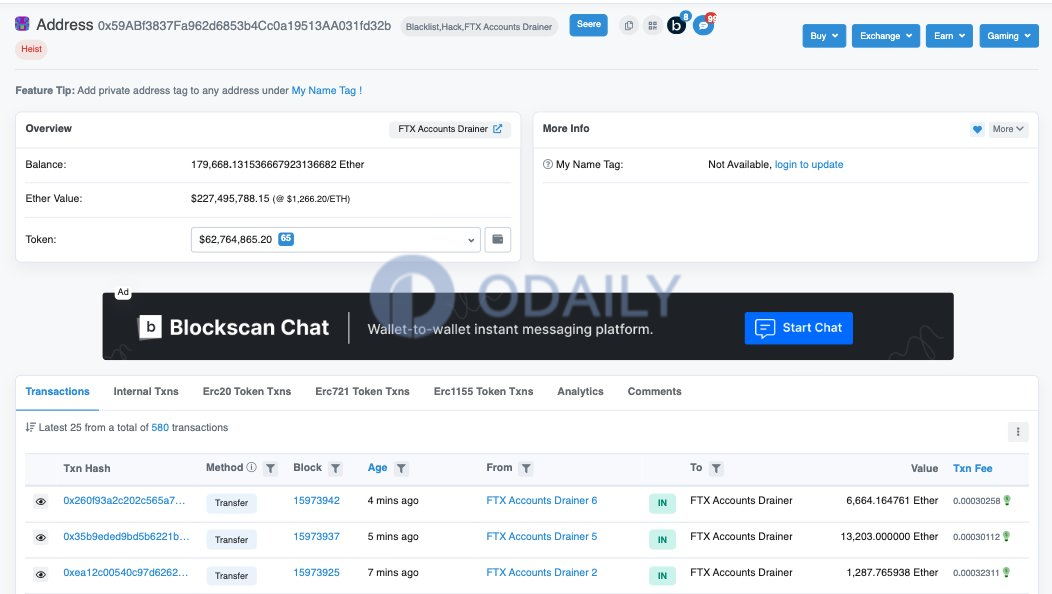
Task: Preview transaction 0x260f93a2c202c565a7 with eye icon
Action: click(x=41, y=501)
